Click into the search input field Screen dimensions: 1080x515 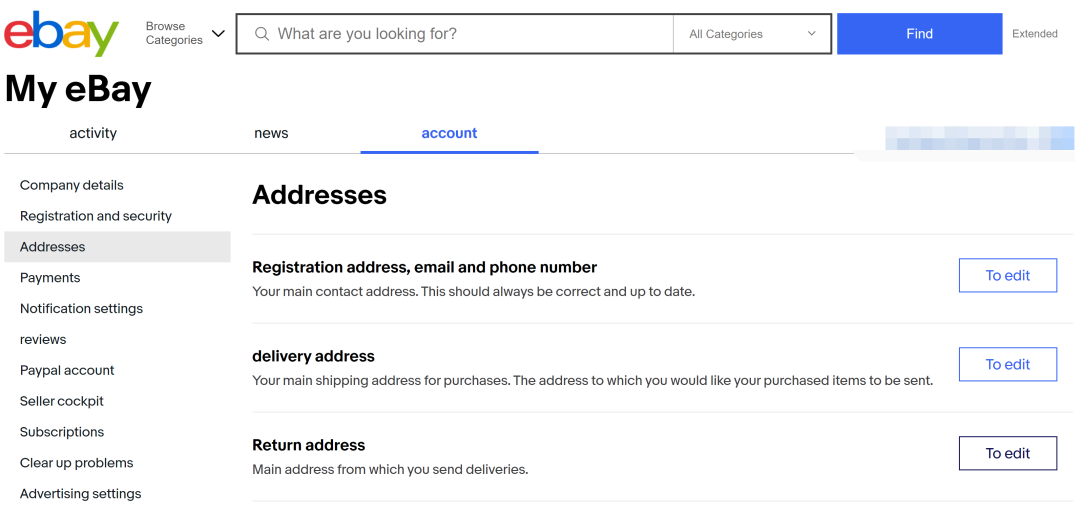455,34
